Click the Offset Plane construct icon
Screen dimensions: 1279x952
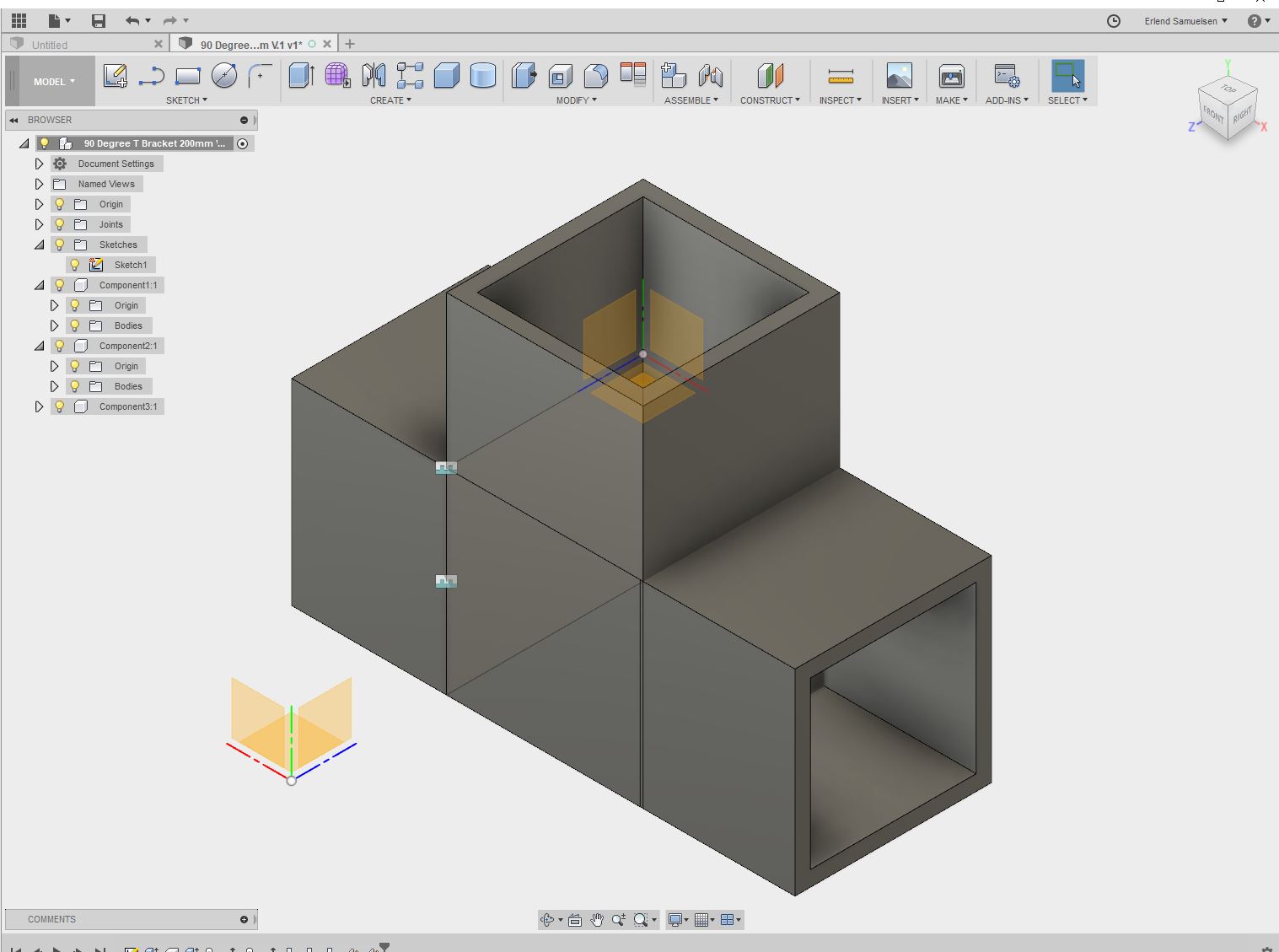pyautogui.click(x=770, y=76)
